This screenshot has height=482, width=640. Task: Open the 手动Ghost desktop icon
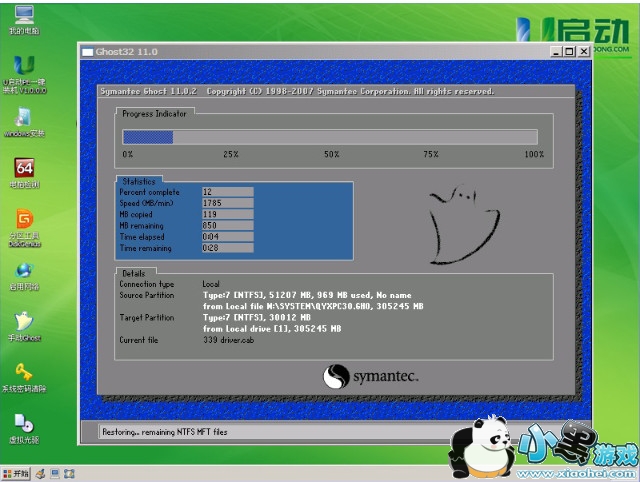pos(24,327)
